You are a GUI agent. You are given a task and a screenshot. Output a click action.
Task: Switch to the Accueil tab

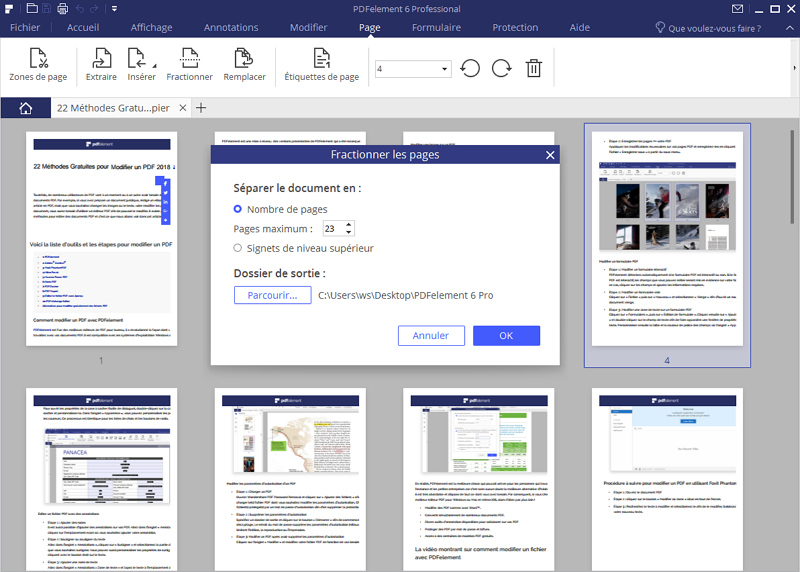pos(83,28)
